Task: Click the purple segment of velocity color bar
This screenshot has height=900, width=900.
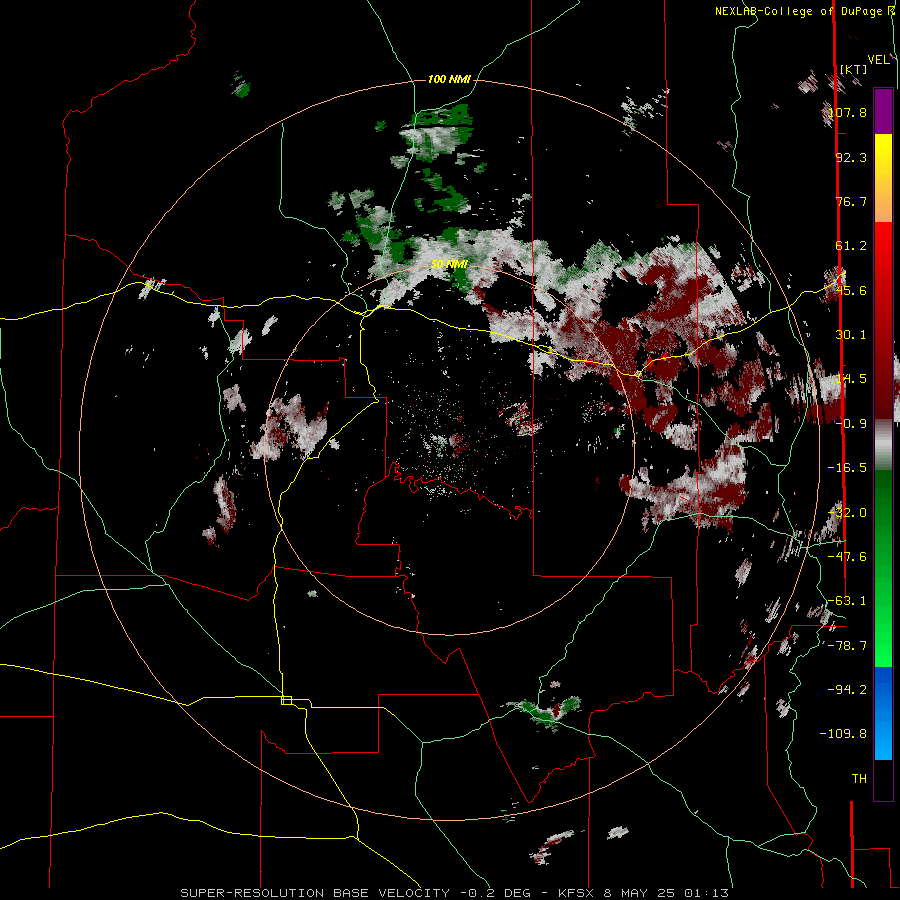Action: [883, 111]
